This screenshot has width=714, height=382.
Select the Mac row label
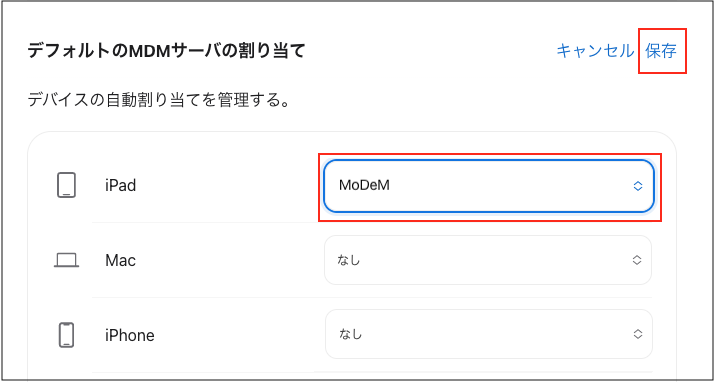[120, 260]
